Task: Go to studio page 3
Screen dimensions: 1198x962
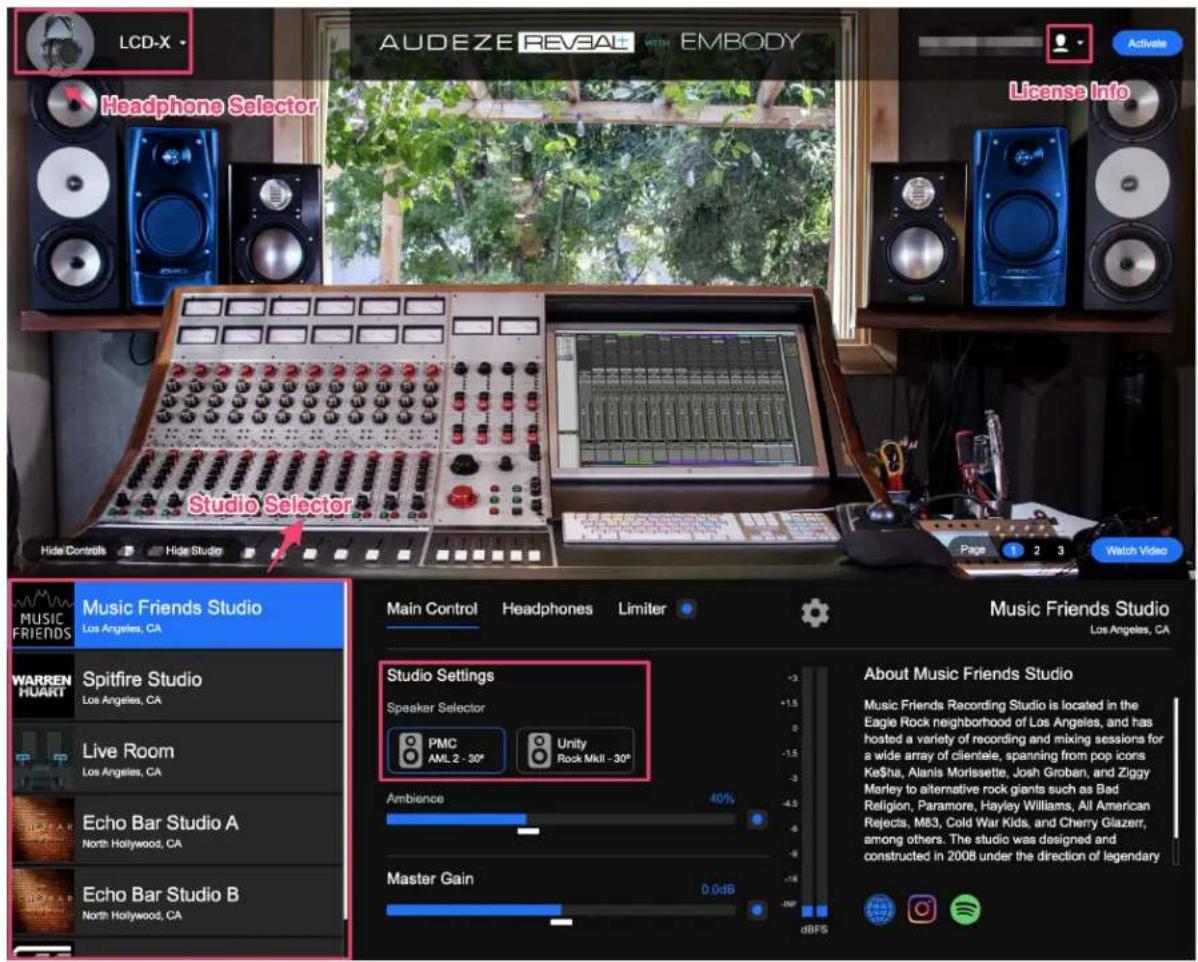Action: pyautogui.click(x=1060, y=550)
